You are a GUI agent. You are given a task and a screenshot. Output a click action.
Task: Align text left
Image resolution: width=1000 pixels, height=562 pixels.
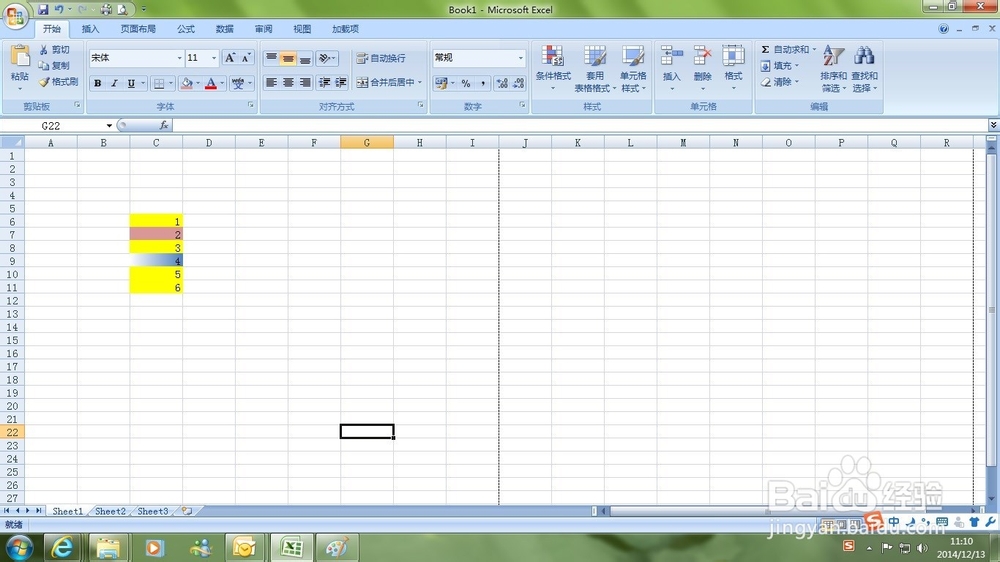click(271, 82)
